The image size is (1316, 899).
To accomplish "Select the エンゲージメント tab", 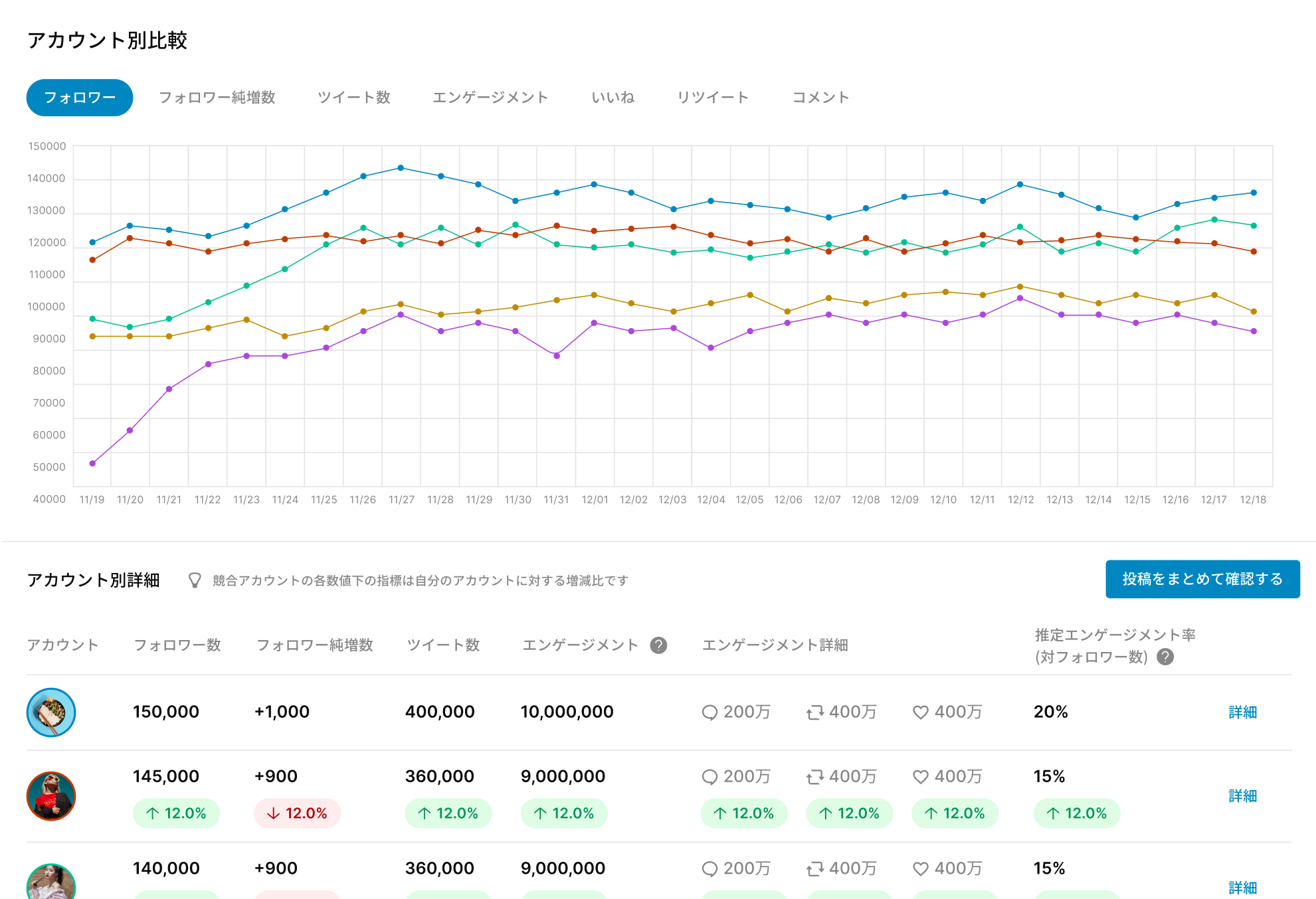I will [491, 97].
